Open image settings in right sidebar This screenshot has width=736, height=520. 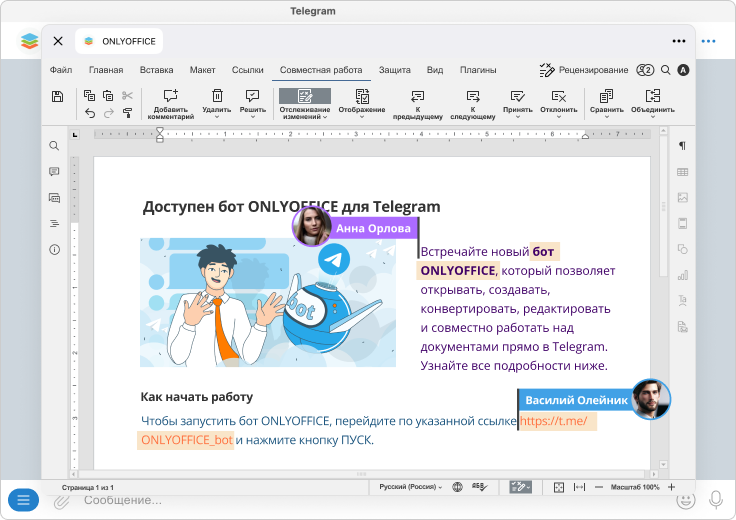pos(682,198)
